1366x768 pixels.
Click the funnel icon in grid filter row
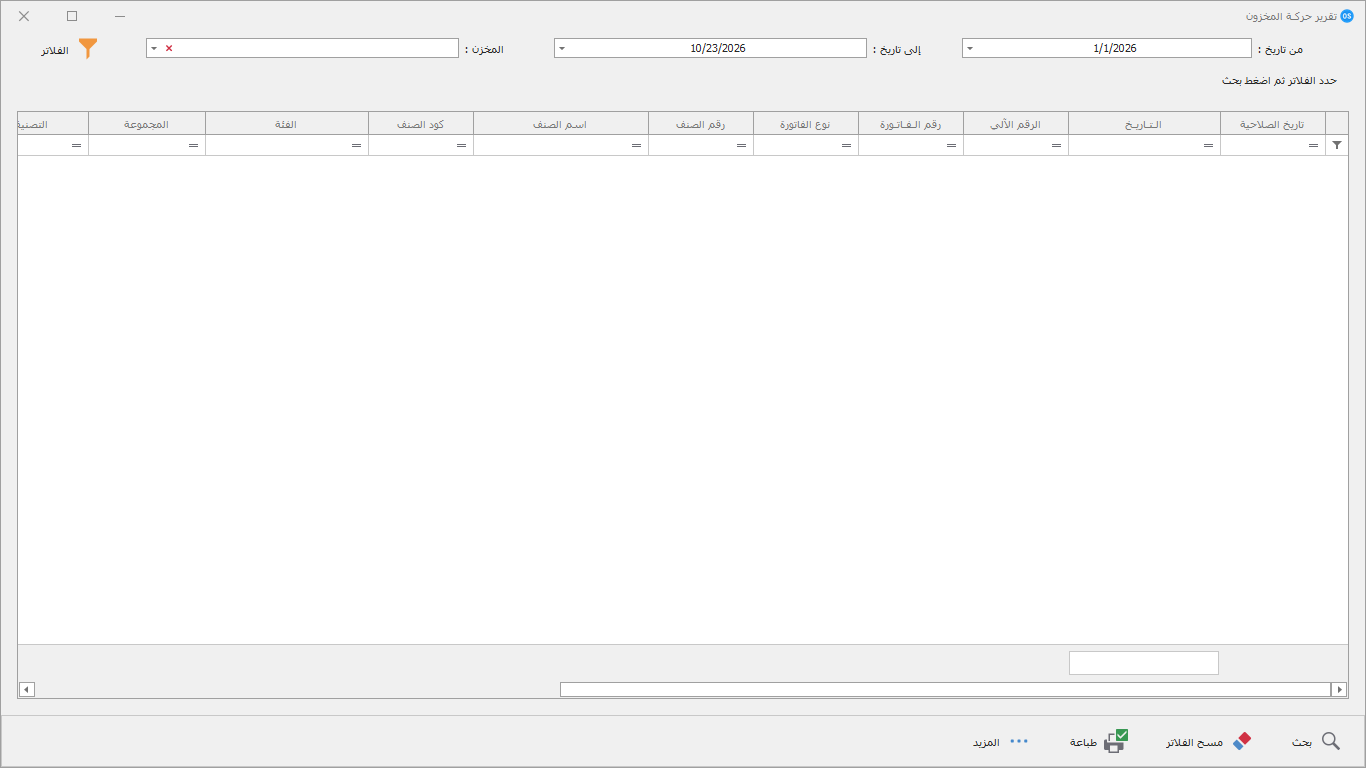coord(1337,145)
